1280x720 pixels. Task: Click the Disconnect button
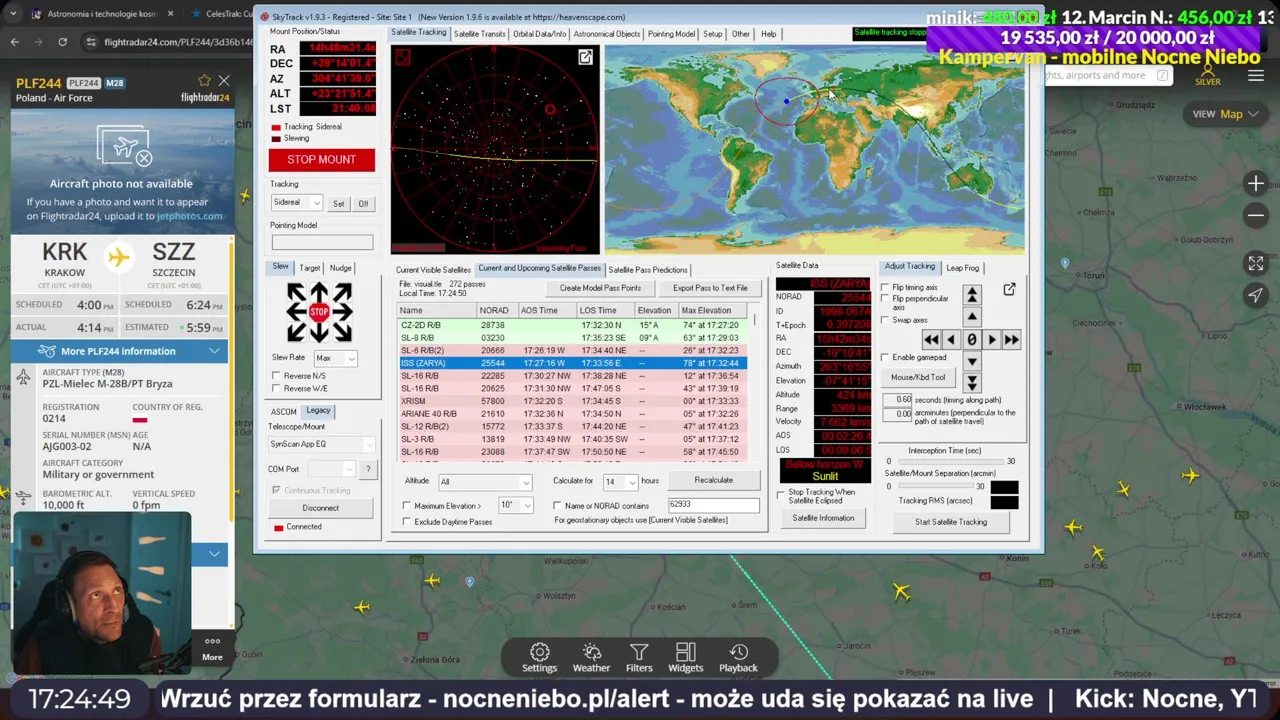pyautogui.click(x=320, y=508)
